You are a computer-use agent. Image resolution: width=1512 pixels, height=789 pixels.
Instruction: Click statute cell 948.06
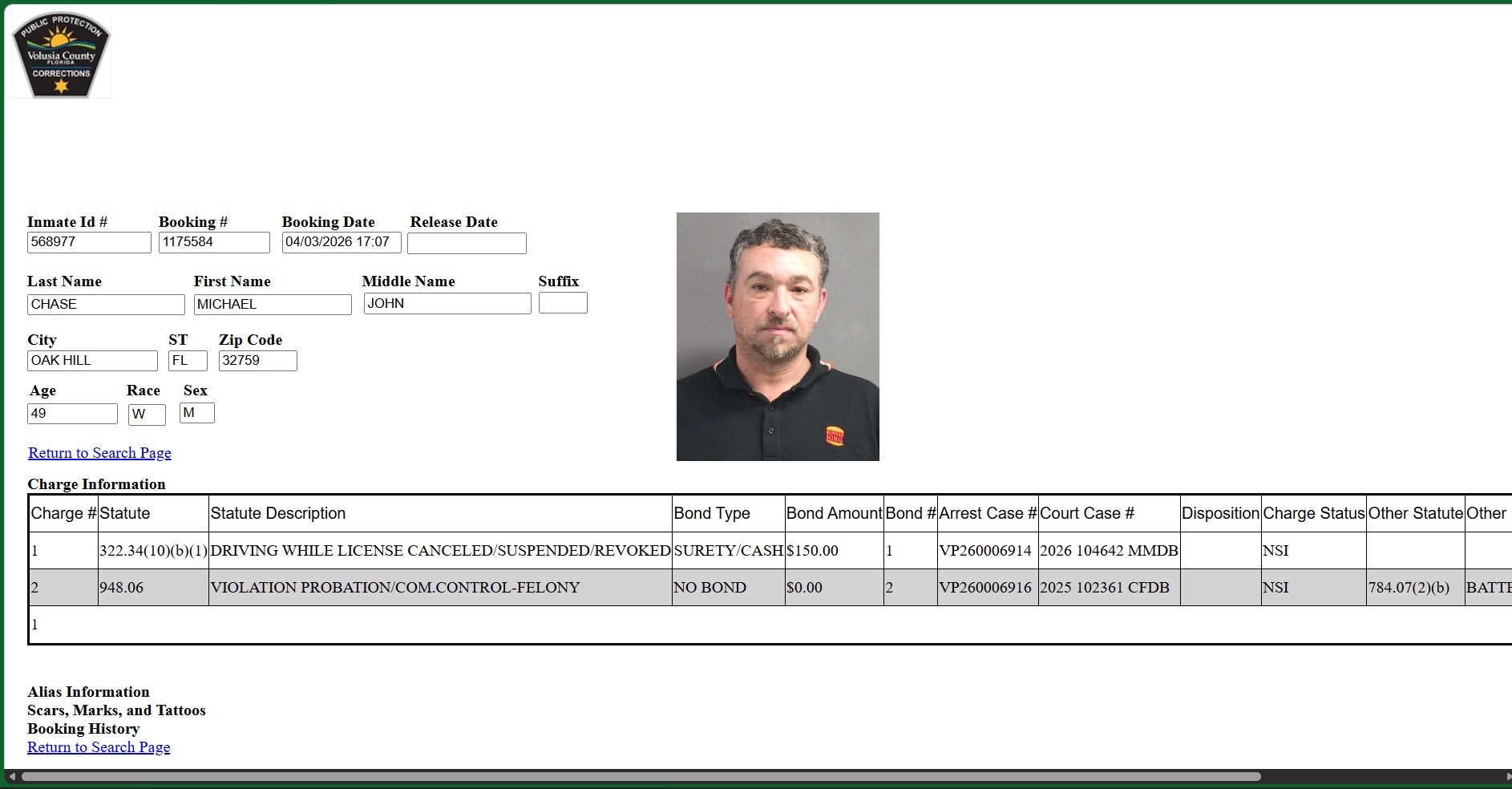pyautogui.click(x=153, y=588)
